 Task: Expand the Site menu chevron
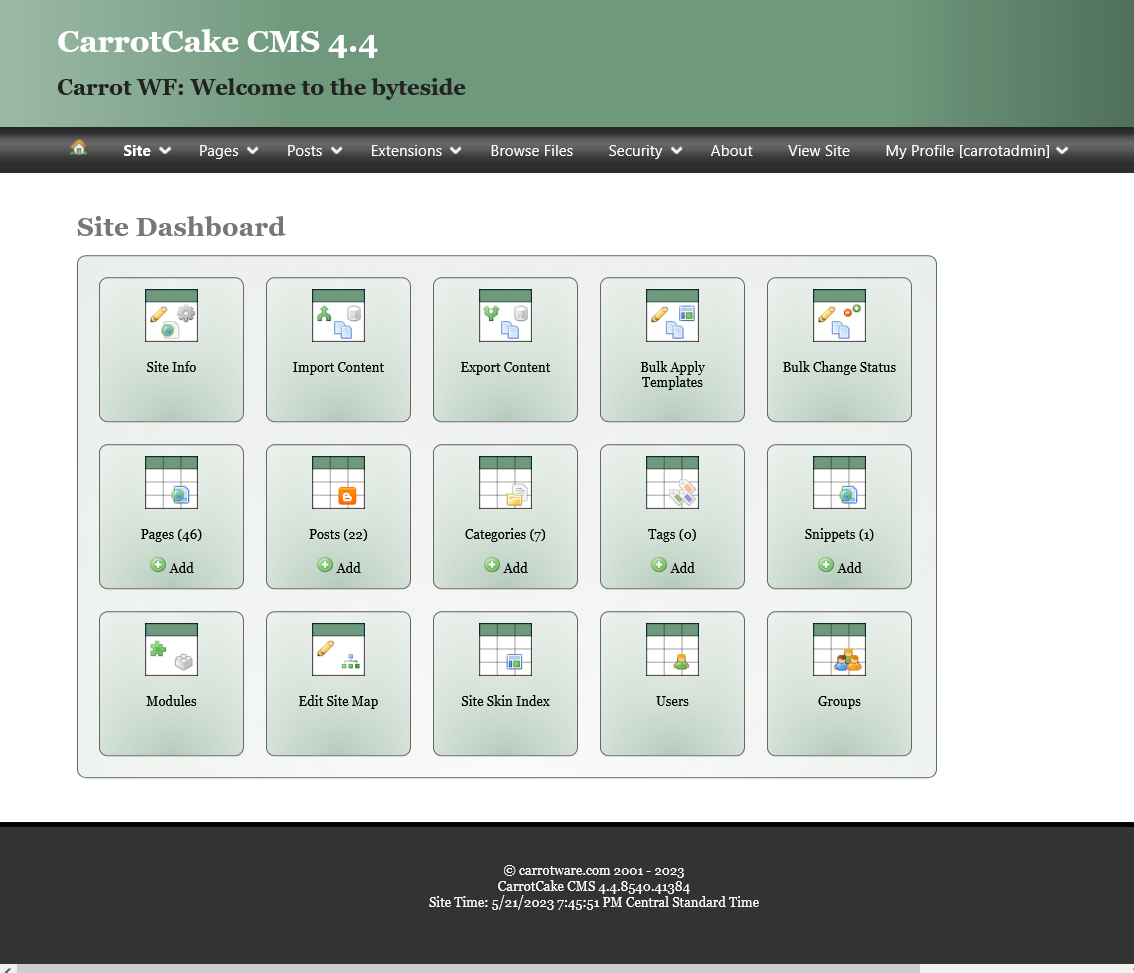pos(165,150)
